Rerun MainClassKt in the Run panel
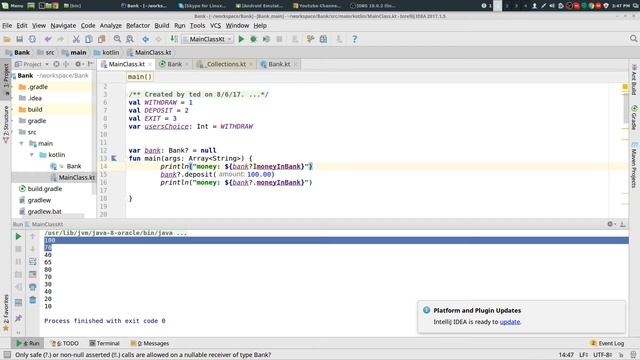 [18, 236]
